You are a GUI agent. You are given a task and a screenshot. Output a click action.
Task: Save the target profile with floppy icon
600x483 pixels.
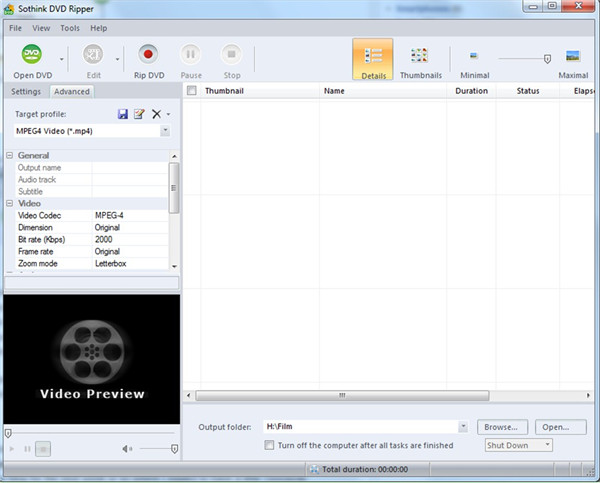click(123, 115)
